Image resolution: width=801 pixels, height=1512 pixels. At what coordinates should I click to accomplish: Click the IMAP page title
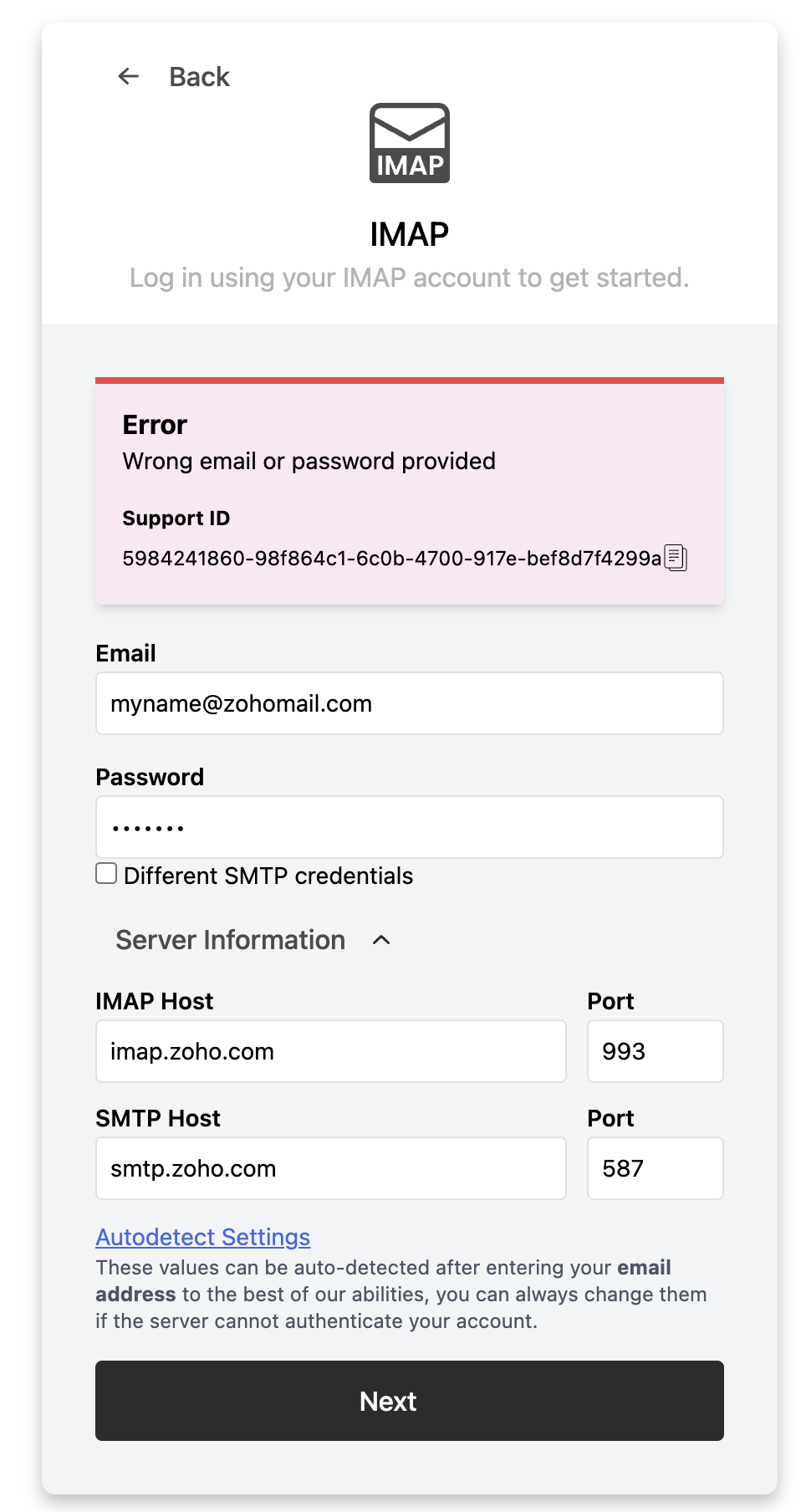pyautogui.click(x=410, y=234)
